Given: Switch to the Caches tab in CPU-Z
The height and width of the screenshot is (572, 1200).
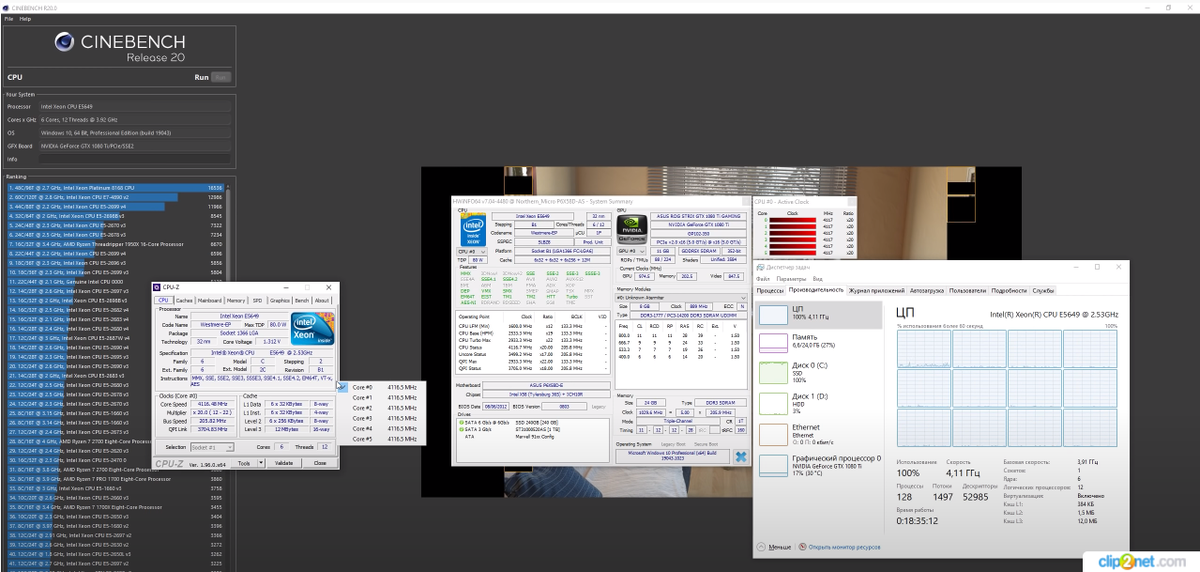Looking at the screenshot, I should point(184,300).
